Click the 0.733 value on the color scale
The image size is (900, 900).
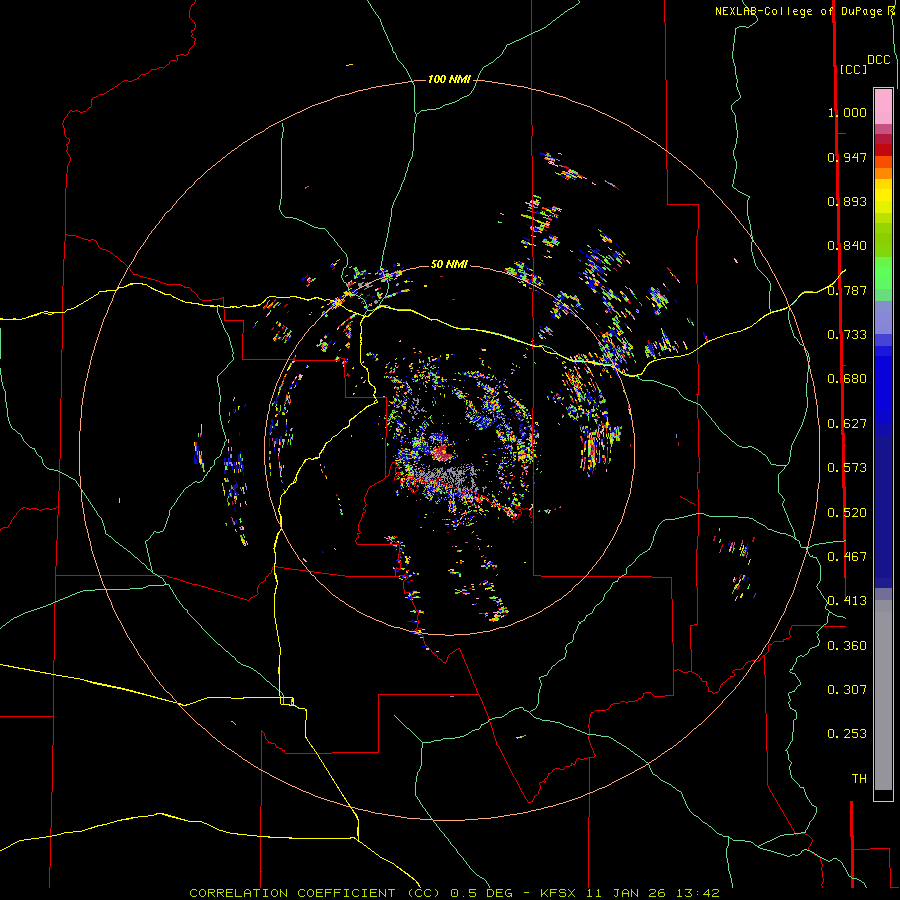[x=847, y=335]
